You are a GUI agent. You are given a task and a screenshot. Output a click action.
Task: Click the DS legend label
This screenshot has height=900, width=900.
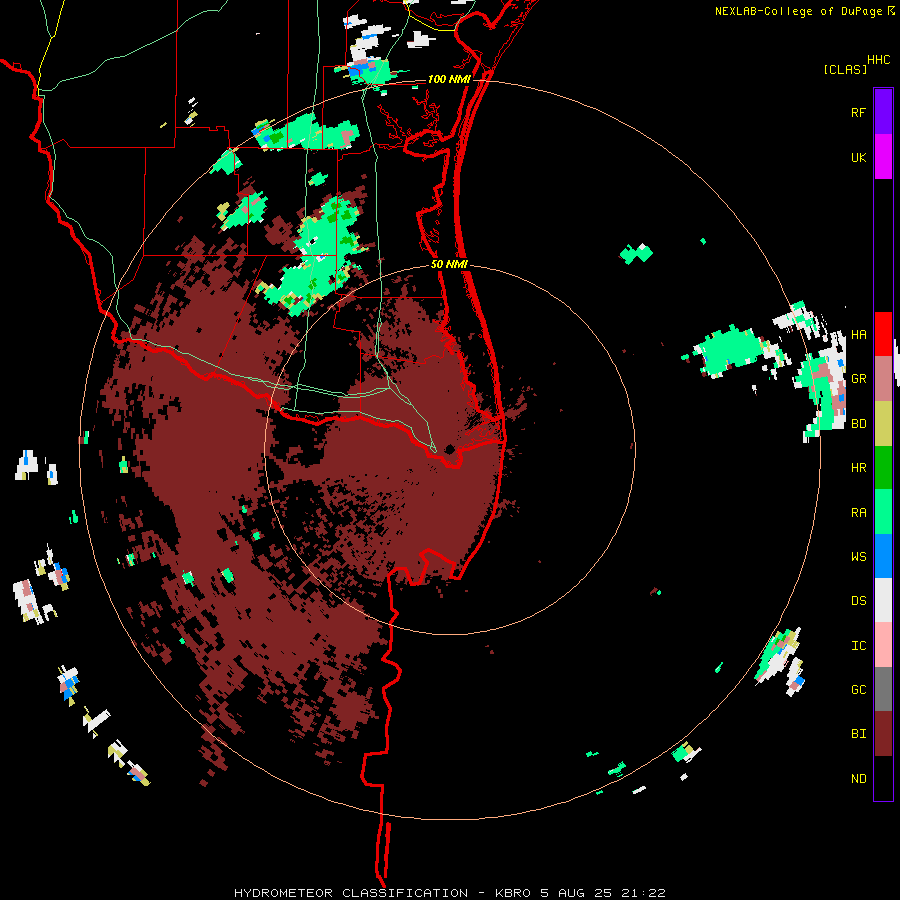point(858,601)
